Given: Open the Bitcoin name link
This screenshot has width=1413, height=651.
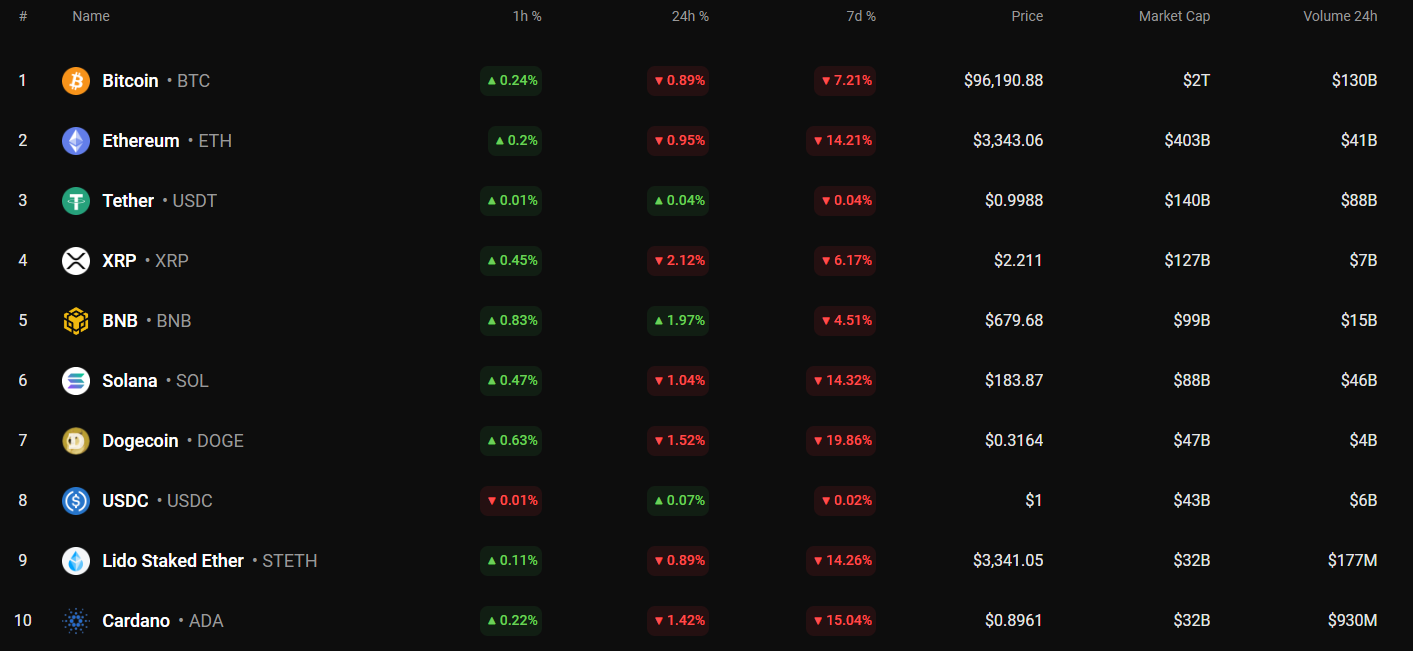Looking at the screenshot, I should (x=130, y=81).
